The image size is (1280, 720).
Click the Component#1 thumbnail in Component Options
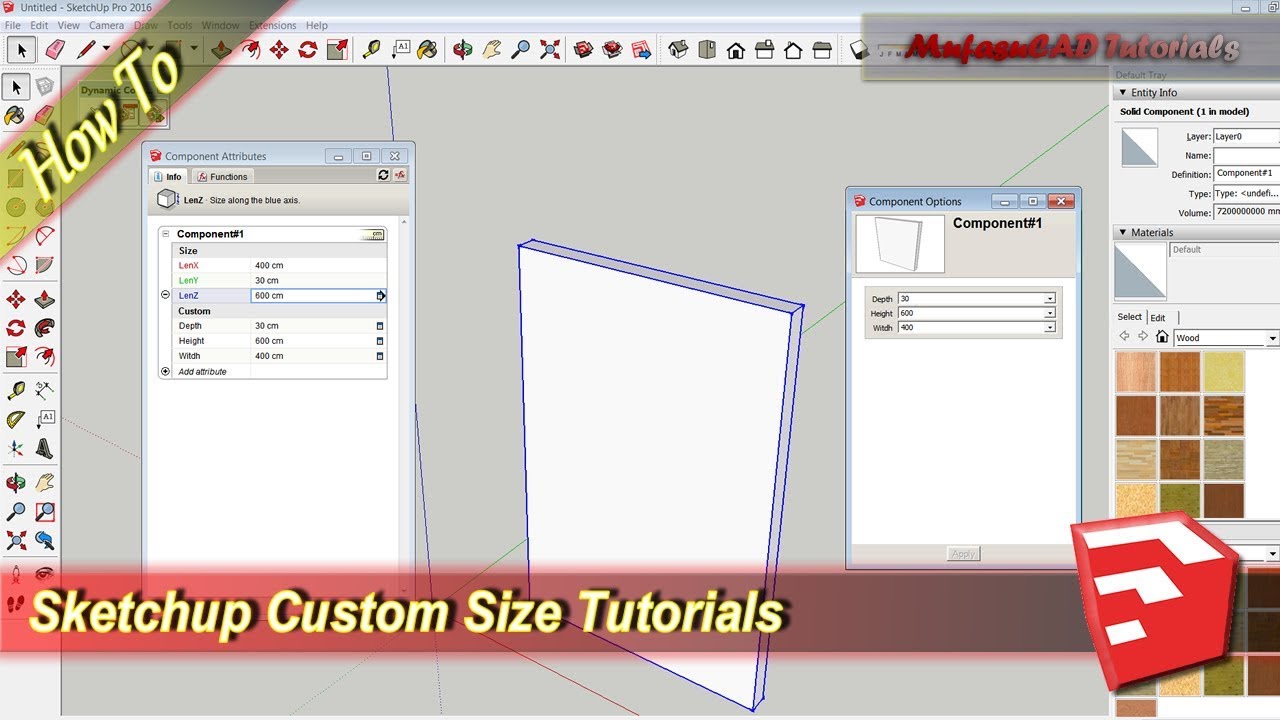900,244
